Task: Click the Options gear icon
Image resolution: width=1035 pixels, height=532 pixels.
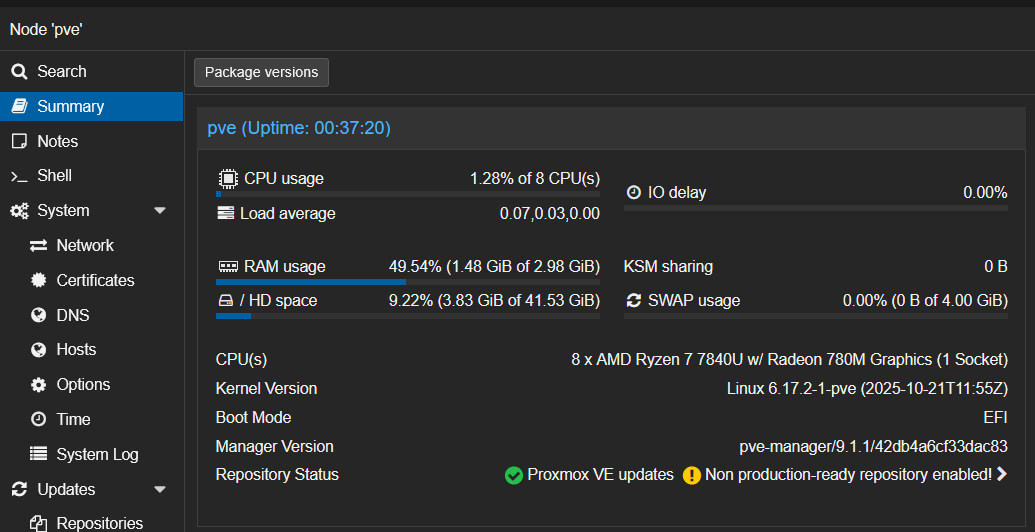Action: tap(39, 385)
